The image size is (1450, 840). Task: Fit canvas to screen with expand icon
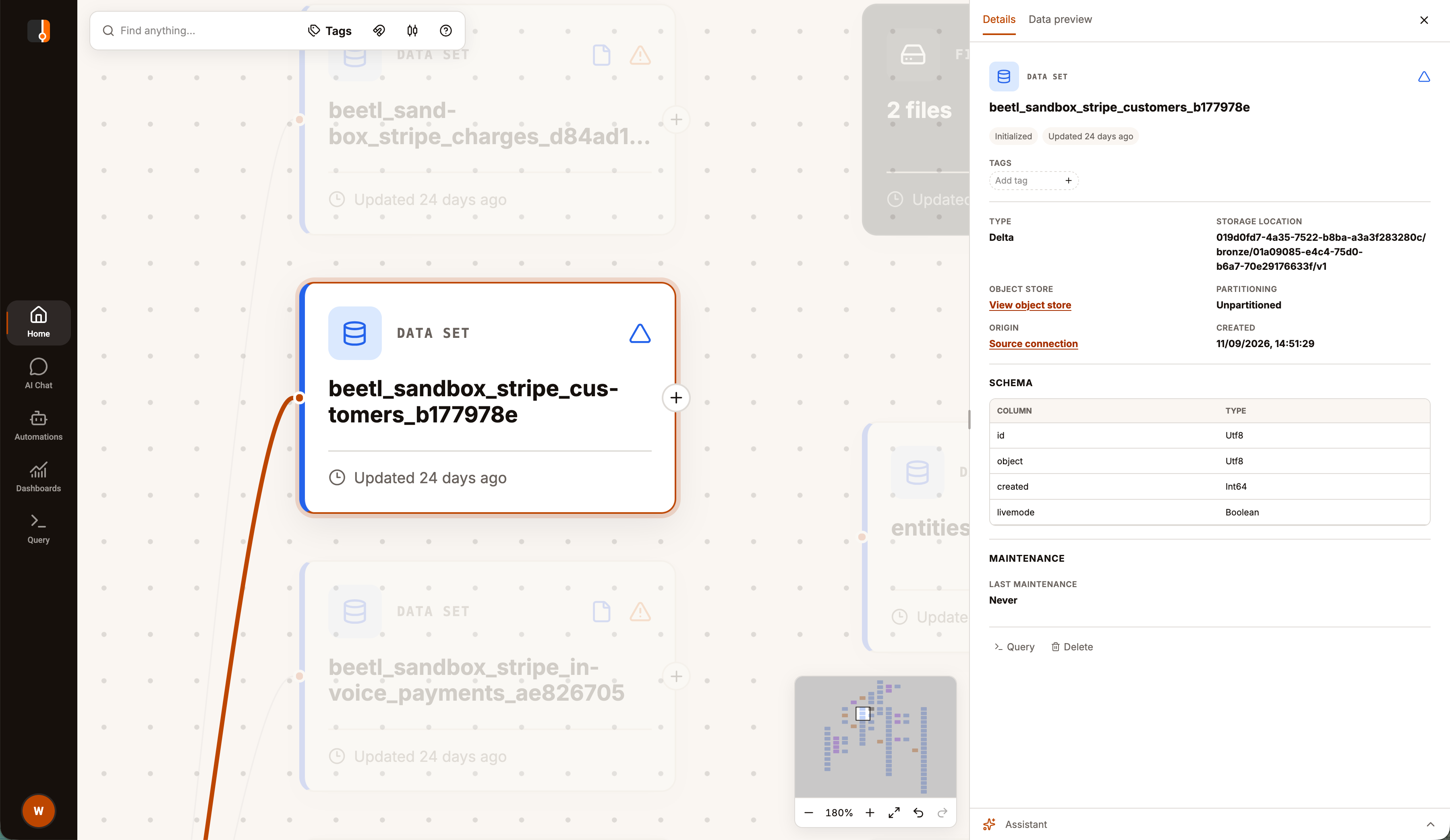point(894,812)
